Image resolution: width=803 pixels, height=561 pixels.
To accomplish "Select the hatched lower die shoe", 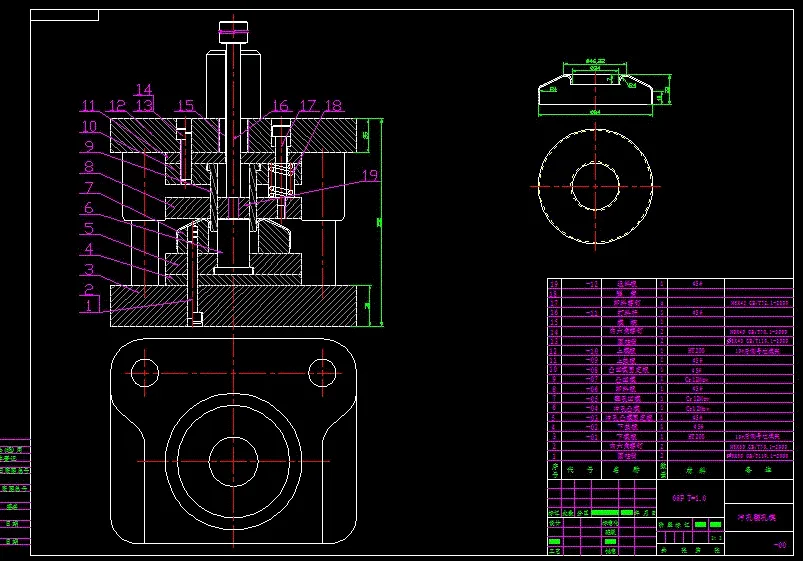I will point(234,306).
